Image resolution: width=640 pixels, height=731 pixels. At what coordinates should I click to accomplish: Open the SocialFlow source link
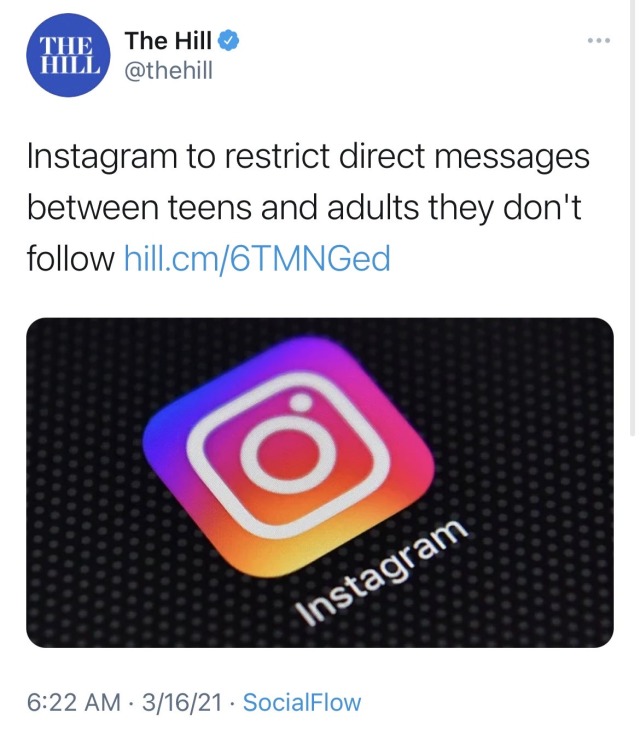tap(302, 702)
